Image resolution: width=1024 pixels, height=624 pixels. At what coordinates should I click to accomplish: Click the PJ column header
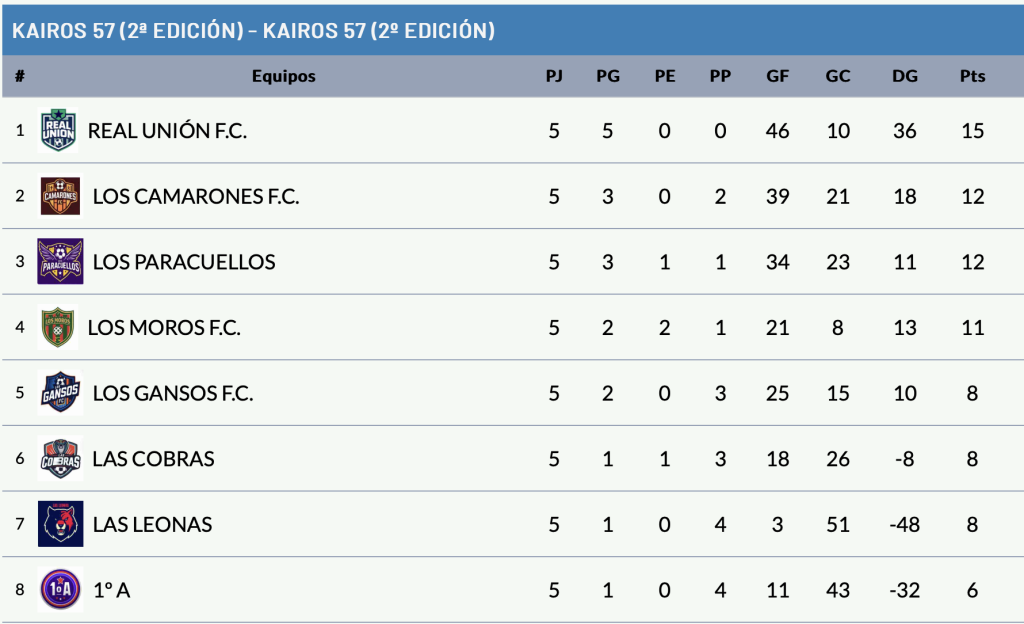coord(554,76)
